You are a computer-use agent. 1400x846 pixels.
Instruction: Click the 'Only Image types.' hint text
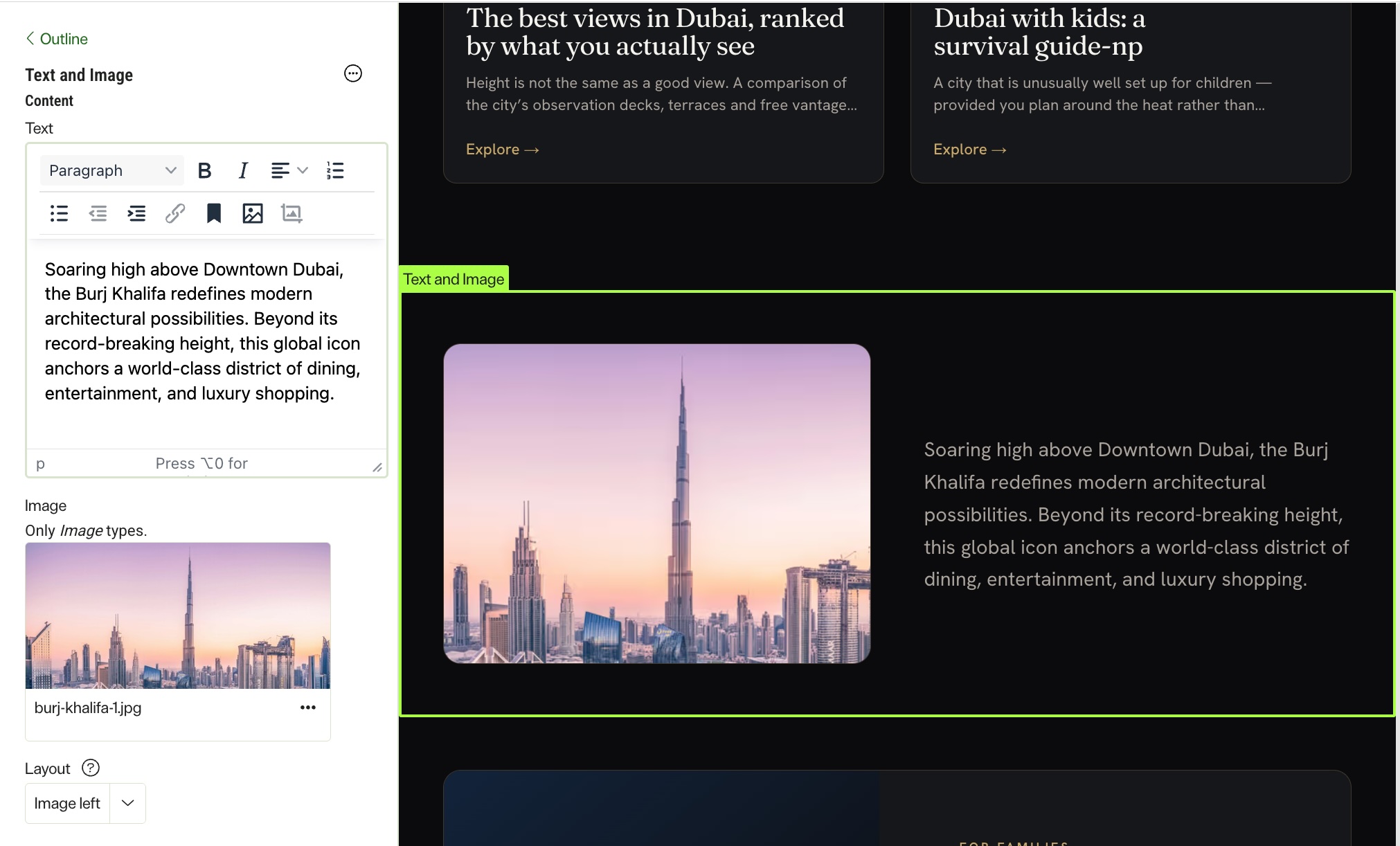click(x=86, y=530)
